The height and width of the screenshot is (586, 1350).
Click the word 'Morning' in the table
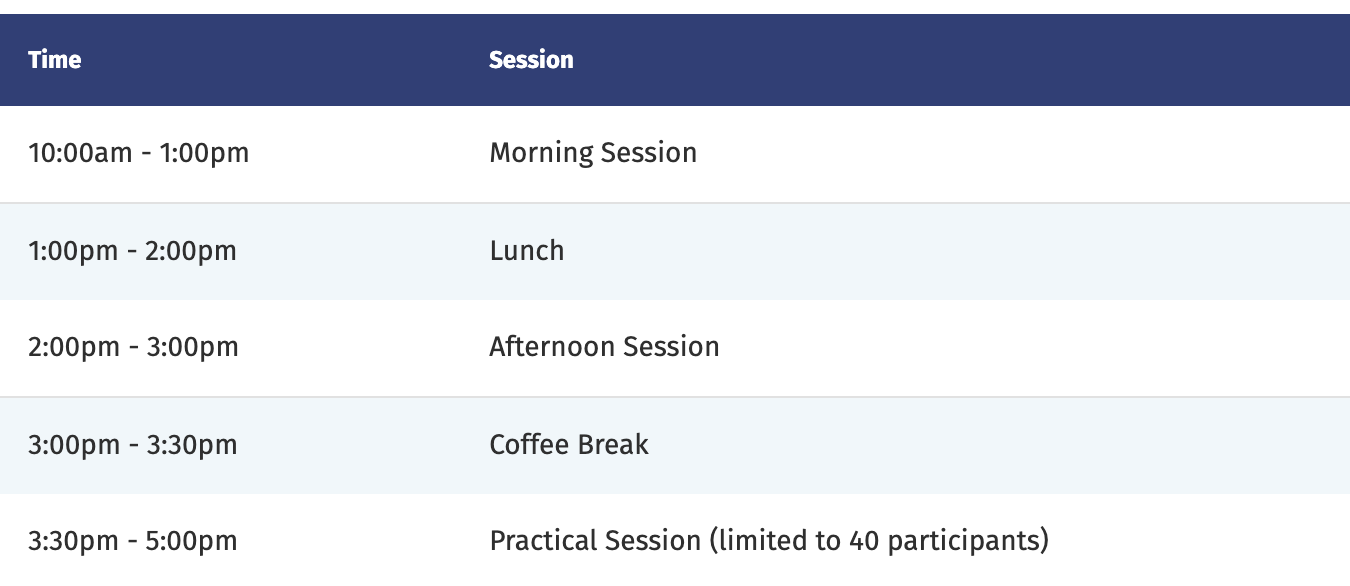(541, 153)
